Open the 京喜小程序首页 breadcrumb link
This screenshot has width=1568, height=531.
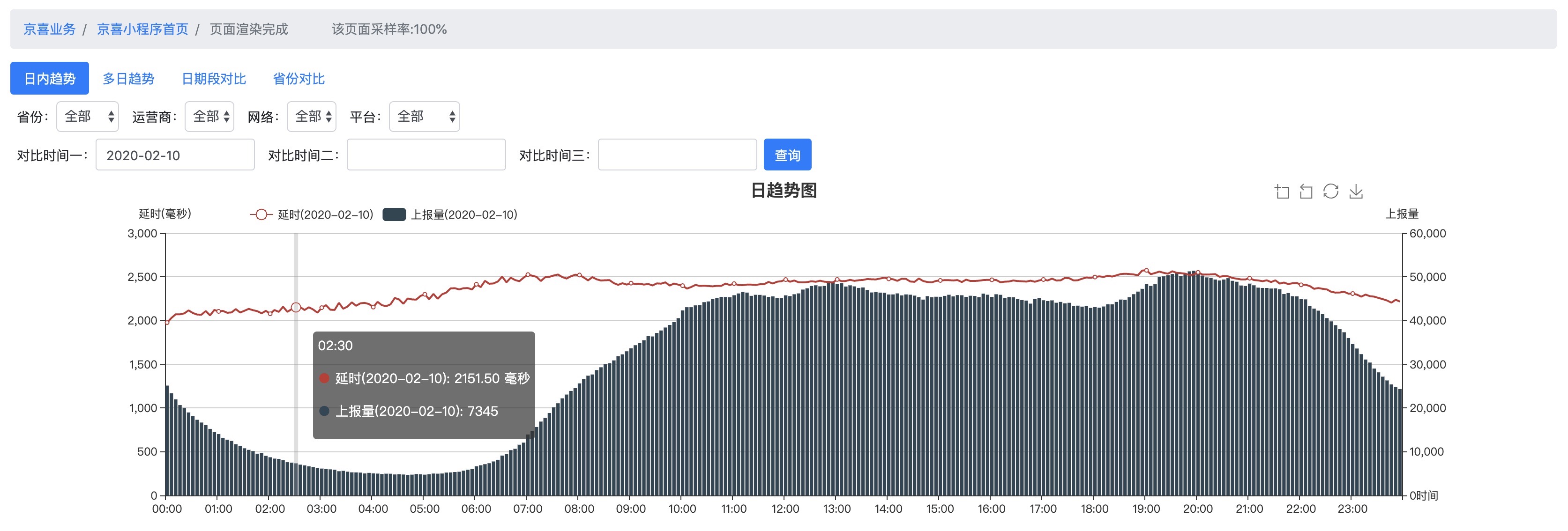[142, 29]
